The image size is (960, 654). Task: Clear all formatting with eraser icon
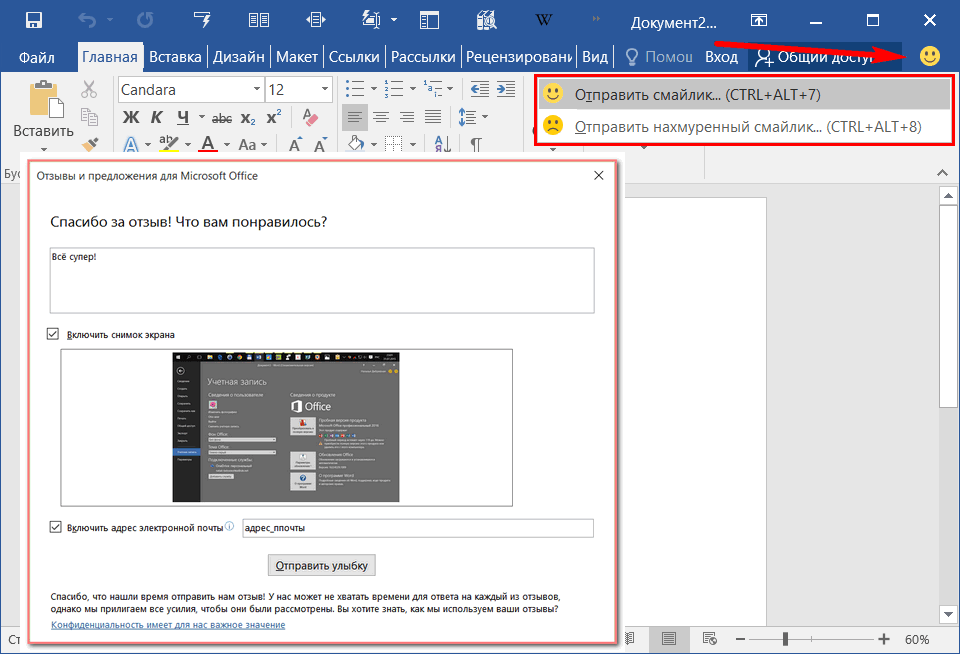click(x=310, y=117)
